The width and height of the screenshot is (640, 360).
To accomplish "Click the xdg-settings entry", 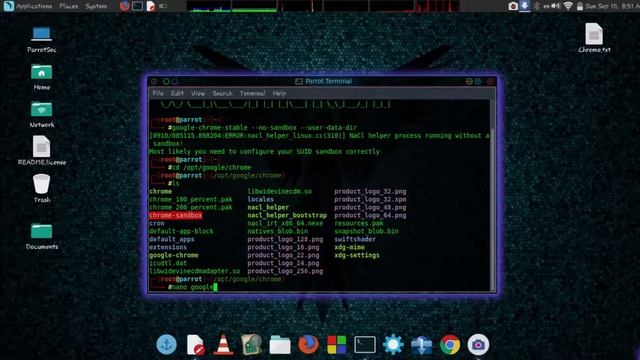I will click(357, 255).
